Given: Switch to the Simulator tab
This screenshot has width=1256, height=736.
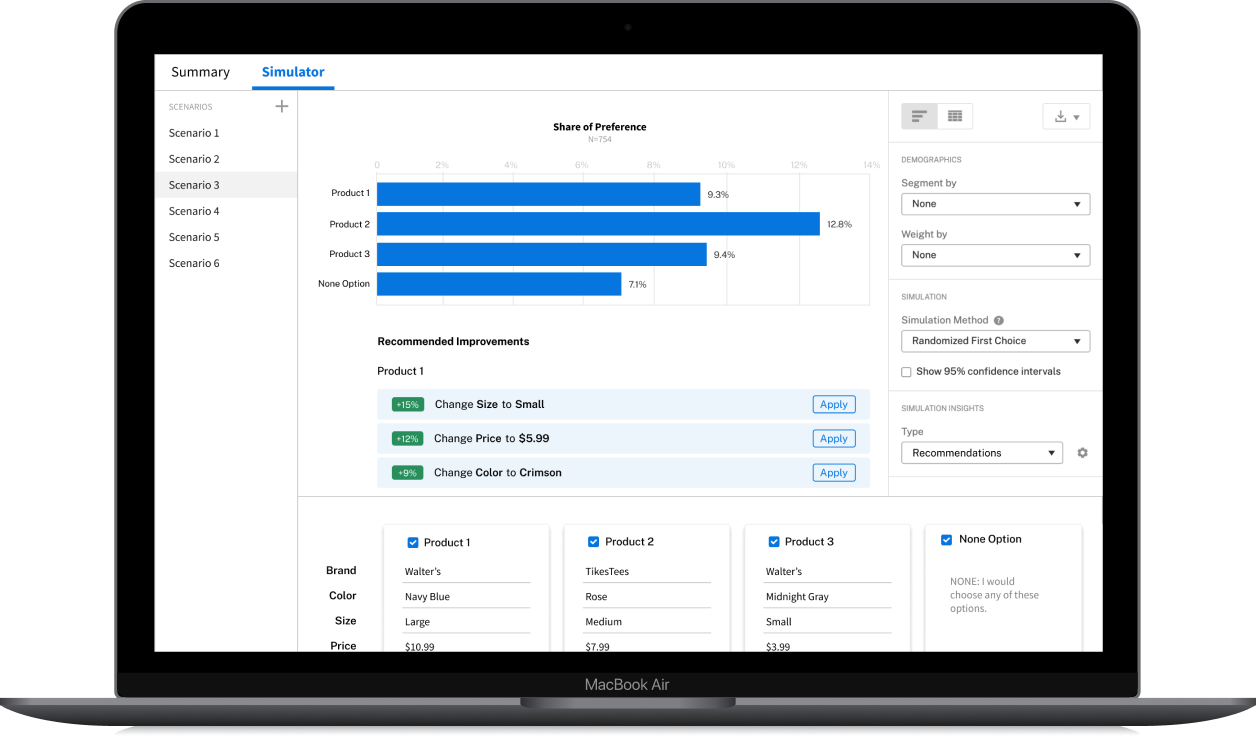Looking at the screenshot, I should [x=293, y=72].
